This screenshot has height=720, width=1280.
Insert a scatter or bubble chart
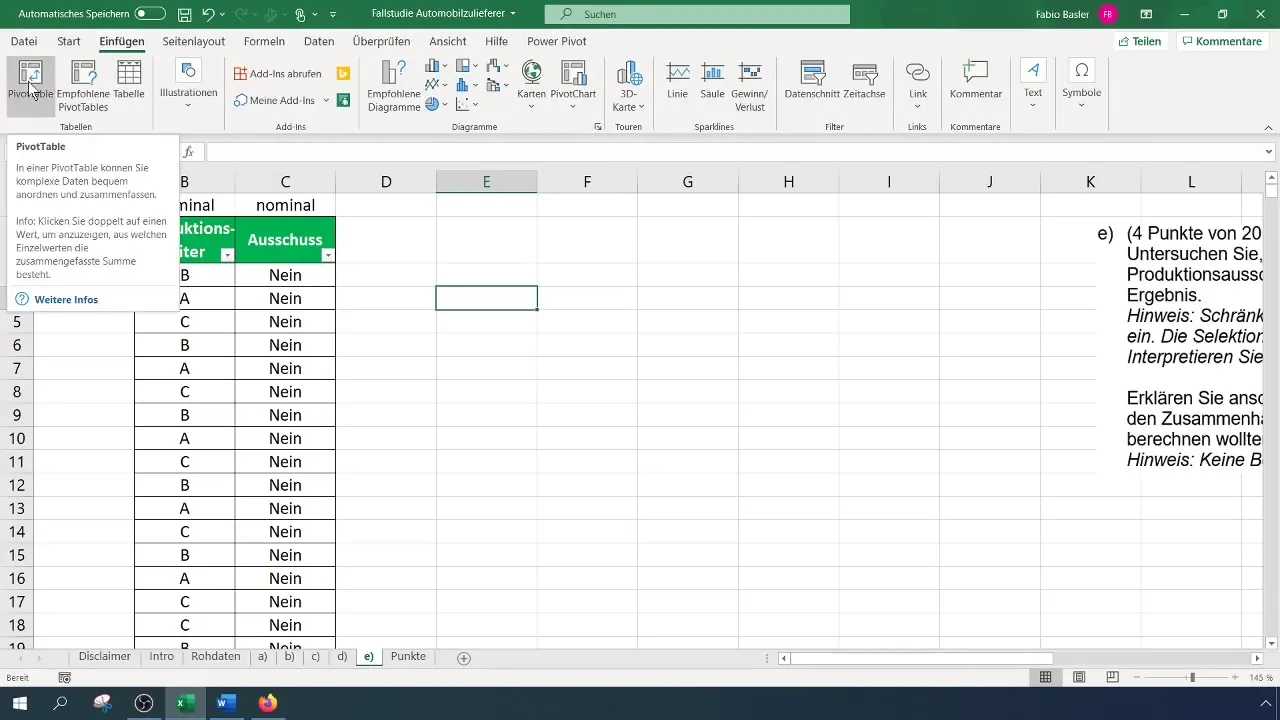[x=467, y=104]
